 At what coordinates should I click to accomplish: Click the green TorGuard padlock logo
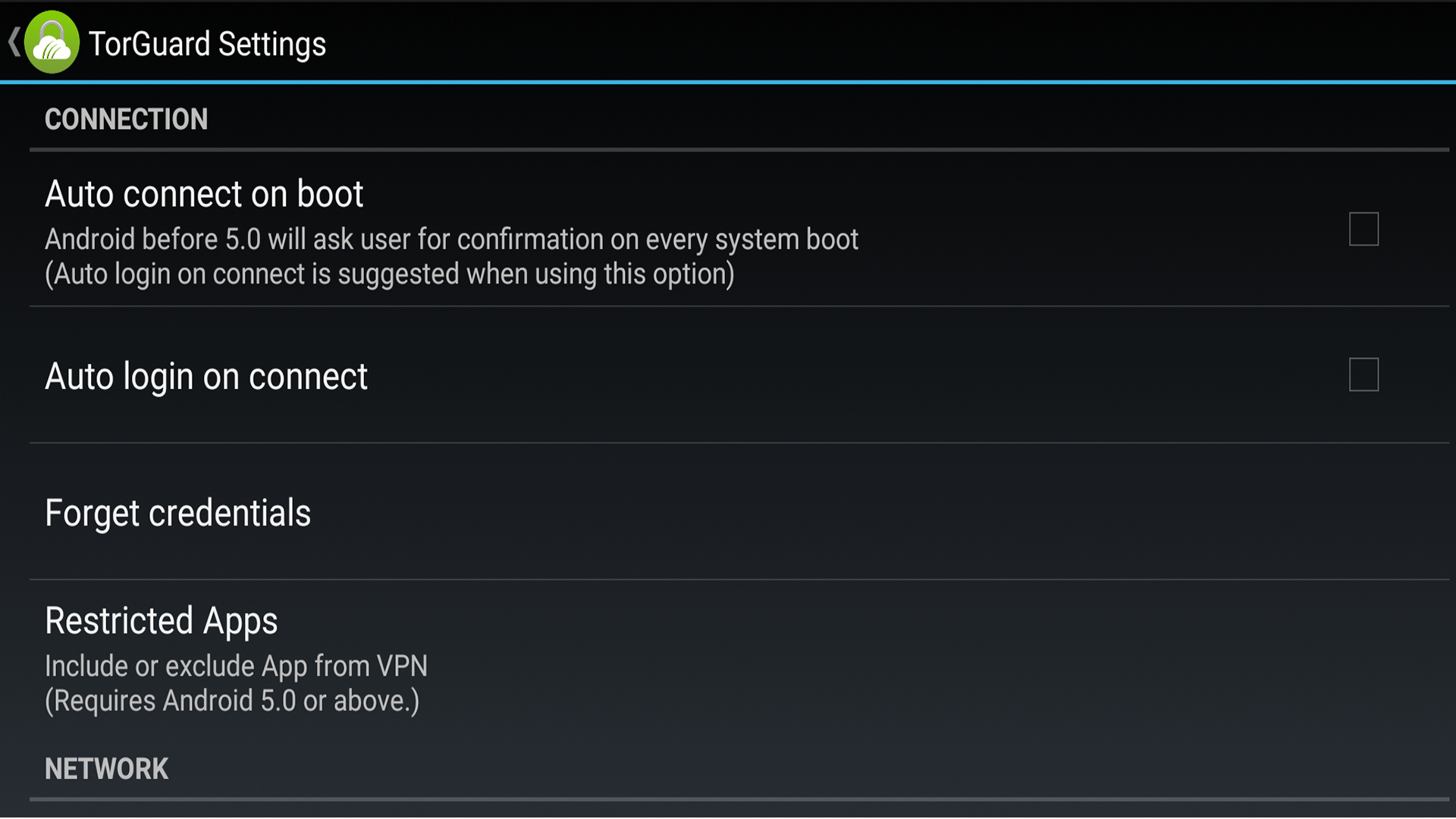click(52, 42)
